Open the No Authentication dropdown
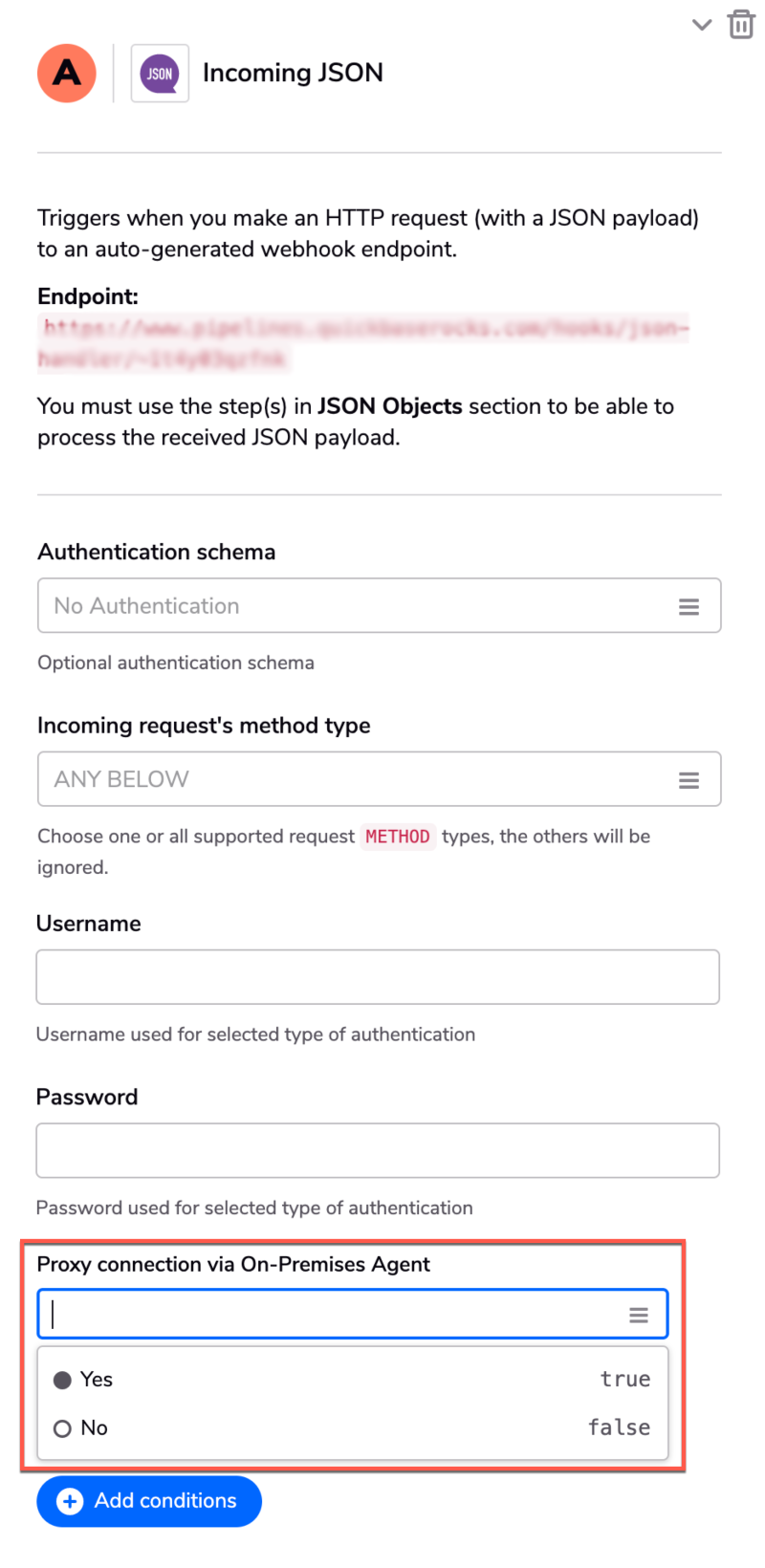This screenshot has width=765, height=1568. 379,605
